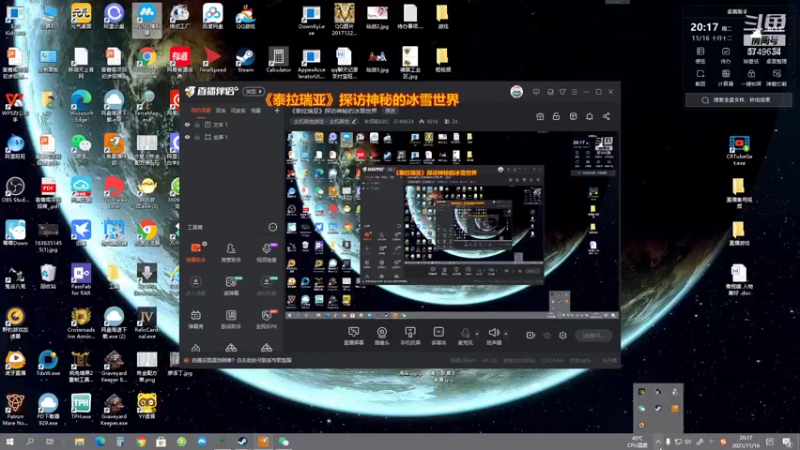Click the user avatar in the title bar
The image size is (800, 450).
pos(516,92)
